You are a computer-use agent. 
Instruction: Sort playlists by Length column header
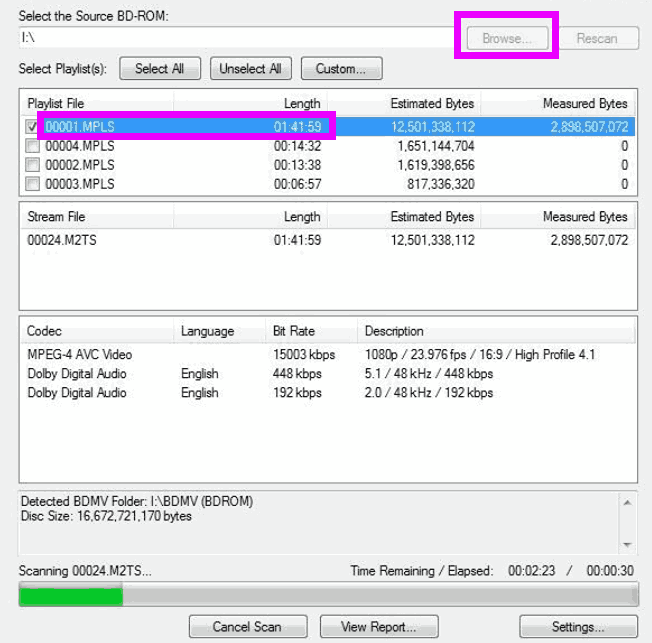301,103
